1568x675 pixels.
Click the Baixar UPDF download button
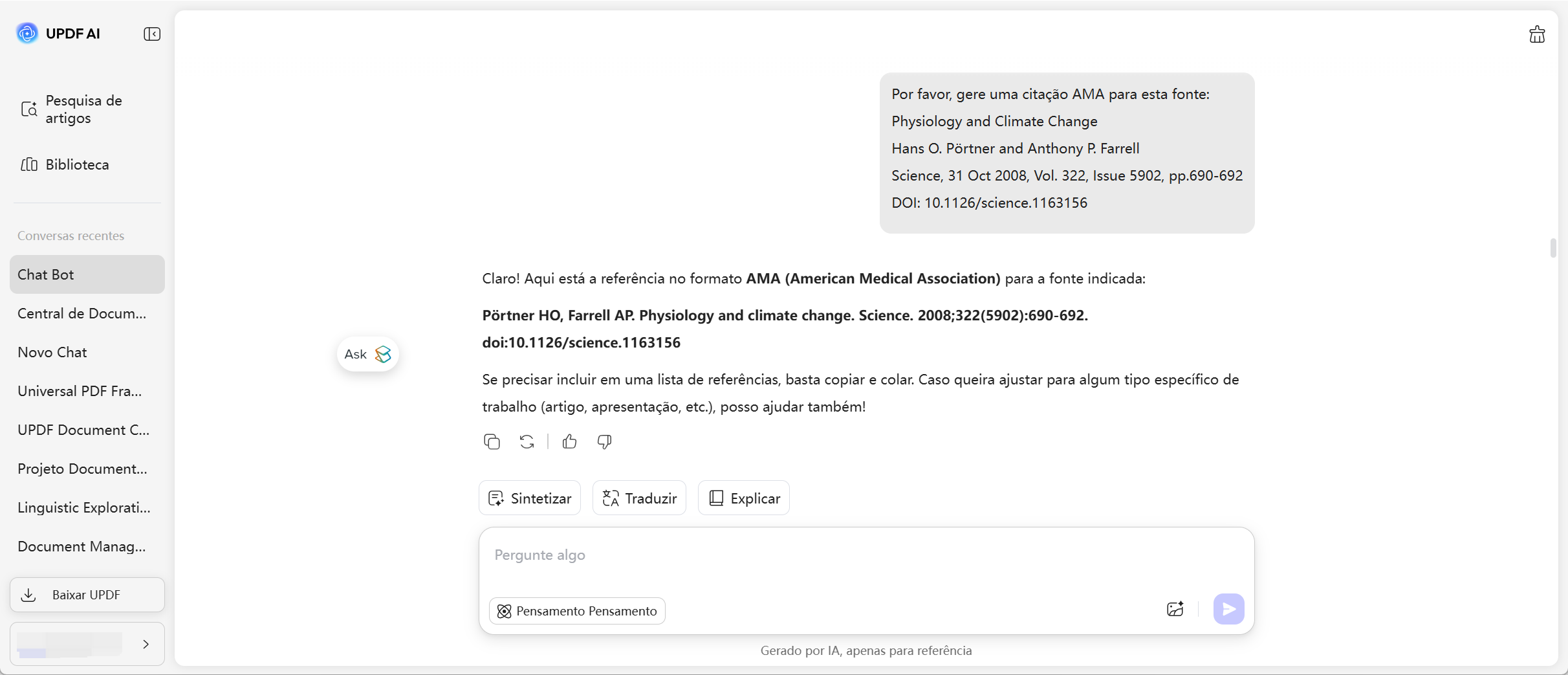click(x=87, y=595)
